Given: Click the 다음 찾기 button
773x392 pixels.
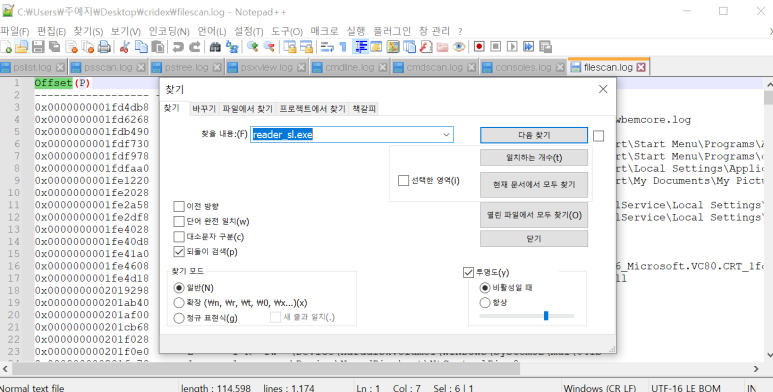Looking at the screenshot, I should tap(534, 135).
